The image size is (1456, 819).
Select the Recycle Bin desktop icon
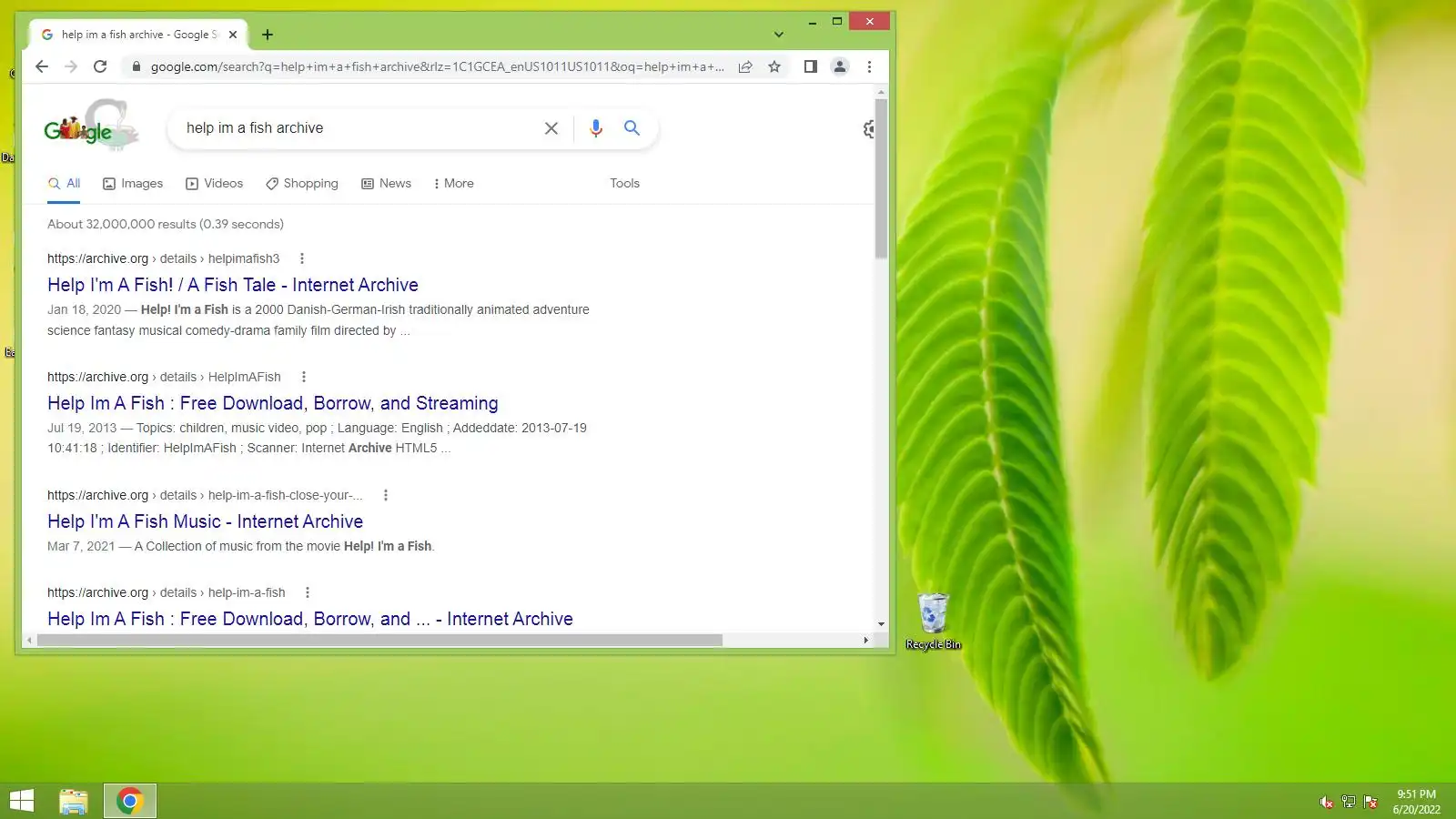tap(933, 622)
